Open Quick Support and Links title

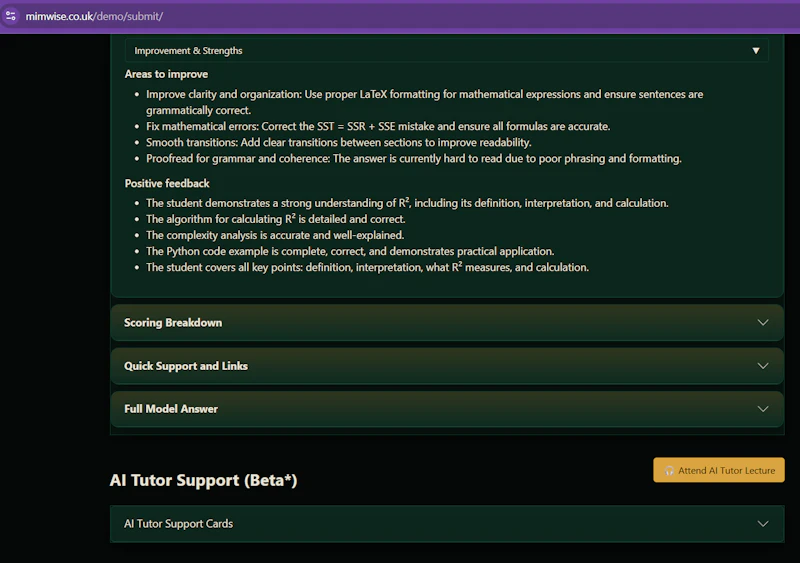[186, 366]
